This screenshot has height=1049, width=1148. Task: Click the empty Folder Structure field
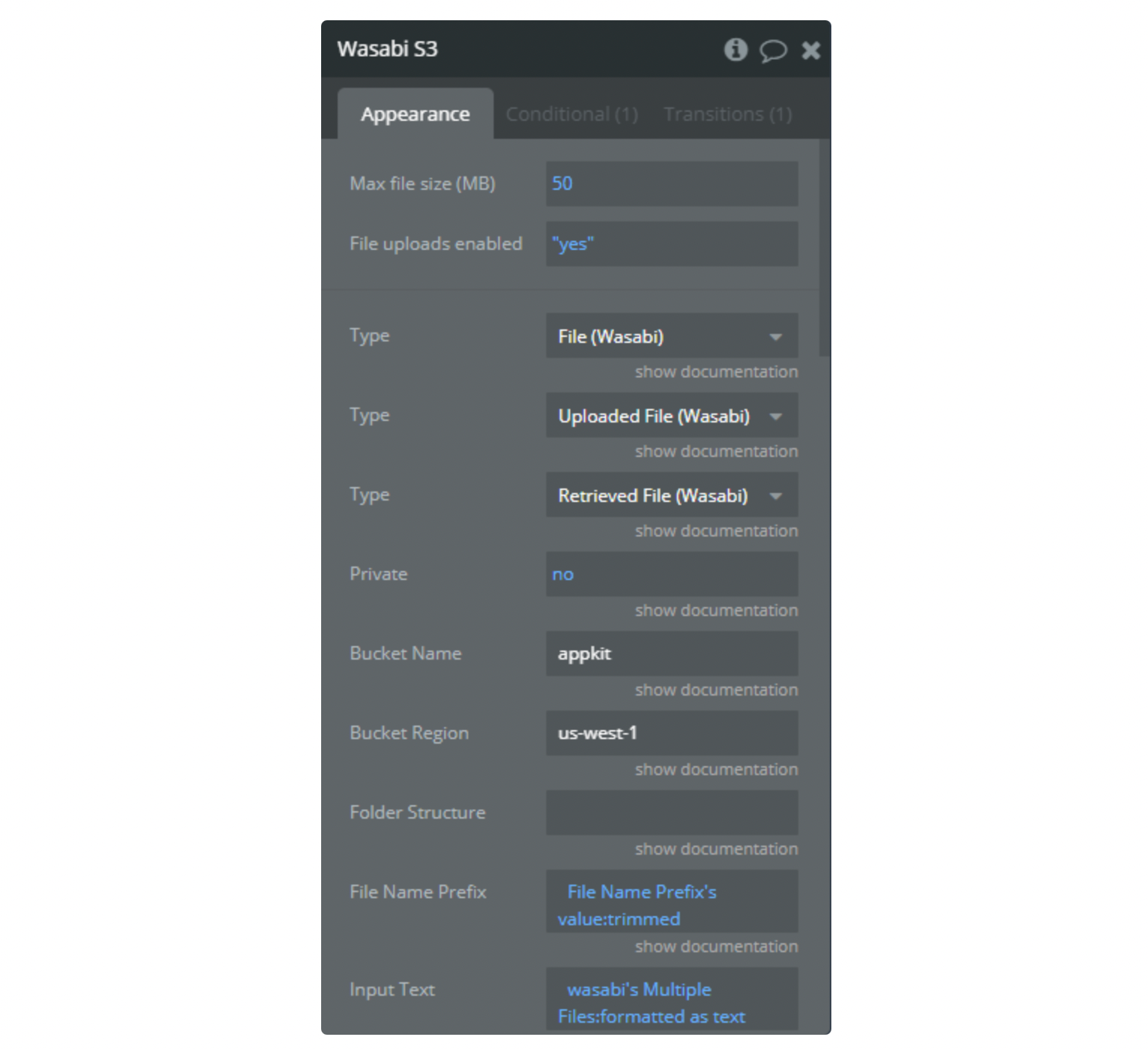[x=672, y=813]
